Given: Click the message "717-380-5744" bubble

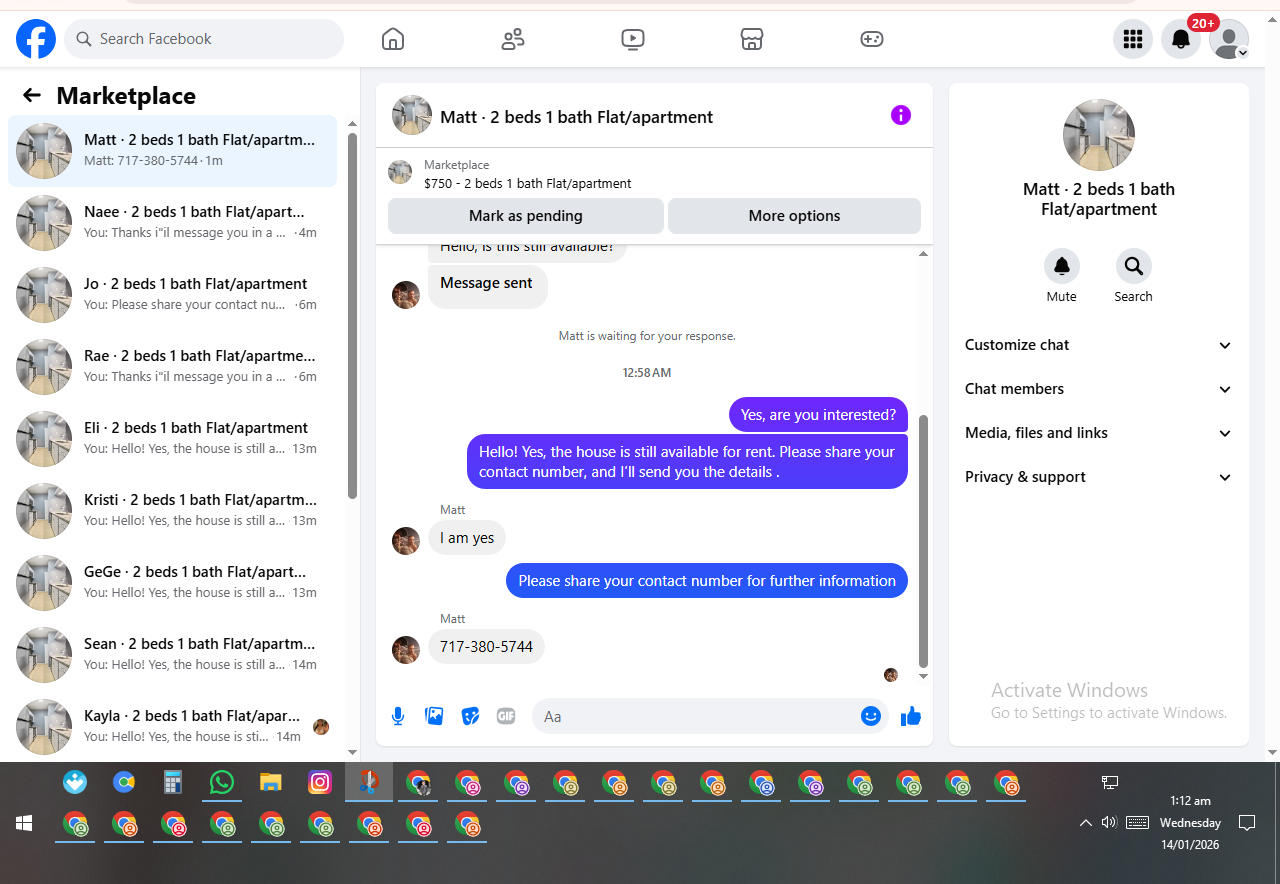Looking at the screenshot, I should click(x=486, y=647).
